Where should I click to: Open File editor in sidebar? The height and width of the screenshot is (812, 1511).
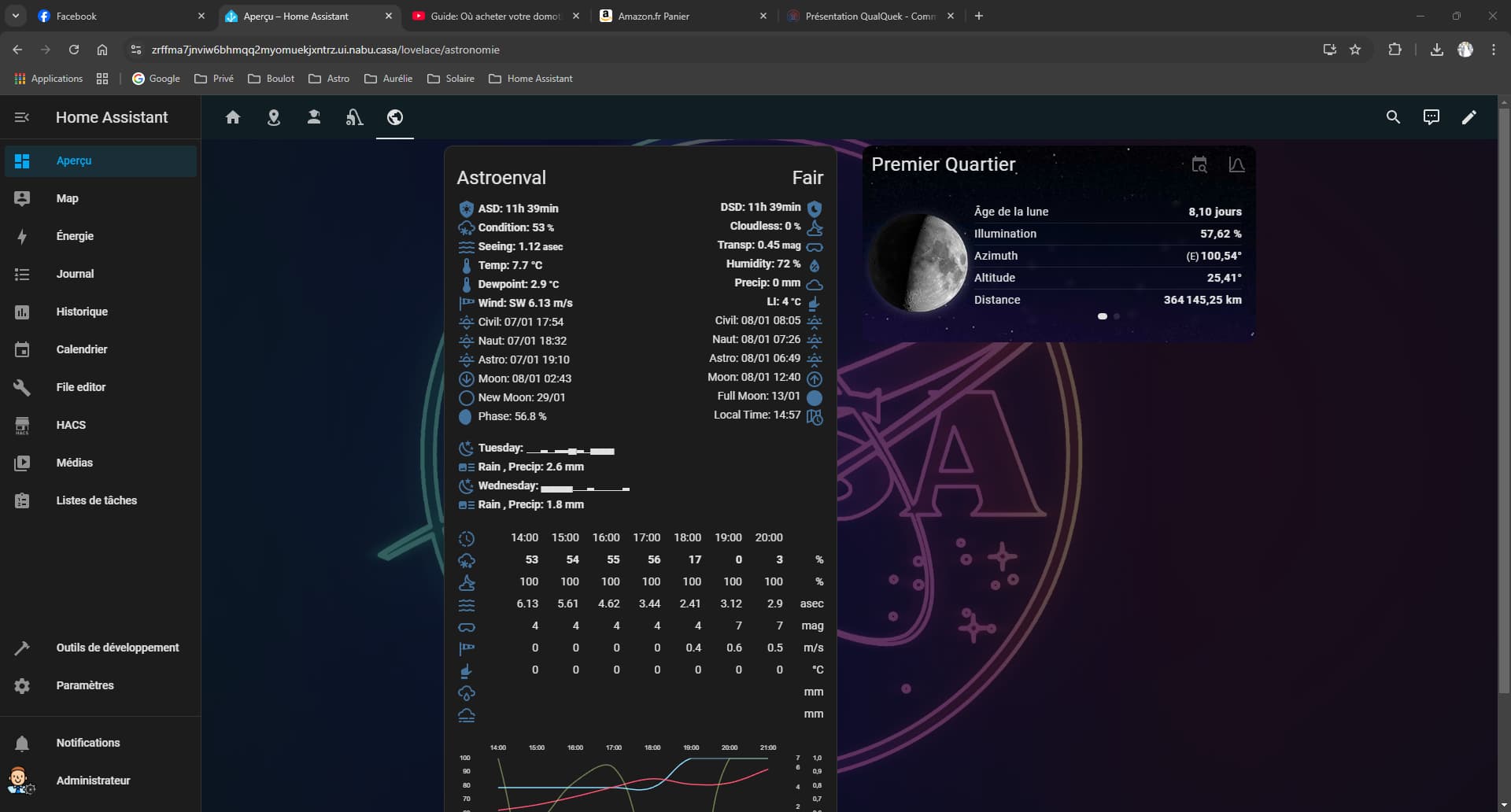tap(101, 387)
